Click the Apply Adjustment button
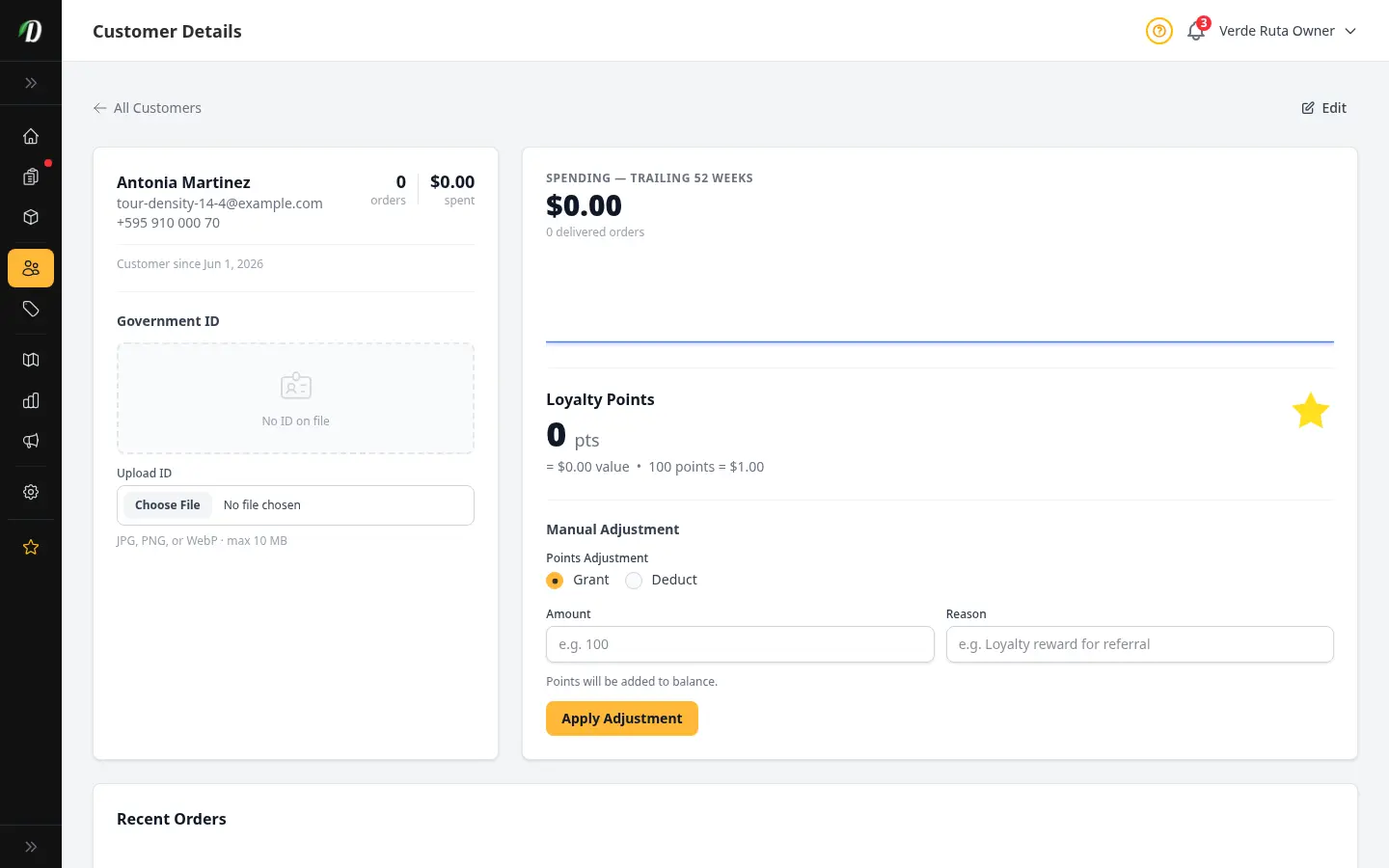This screenshot has height=868, width=1389. pos(622,719)
